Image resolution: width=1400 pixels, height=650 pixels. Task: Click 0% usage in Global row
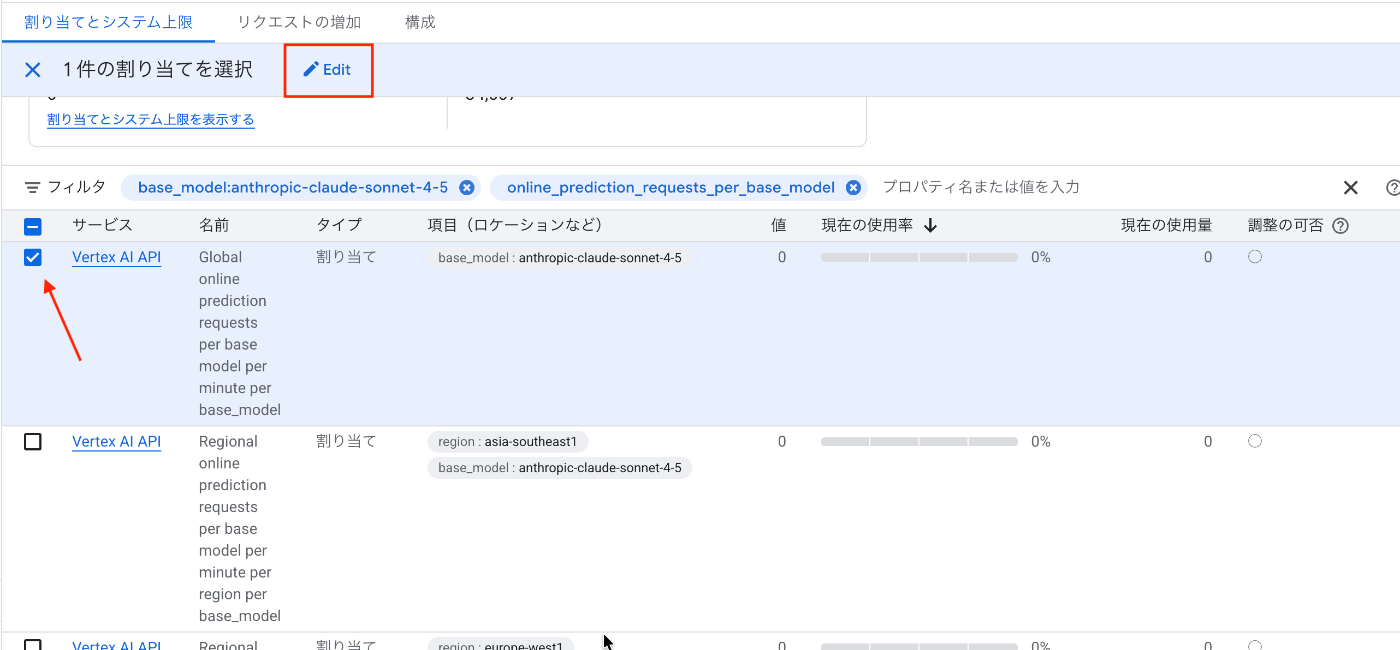tap(1041, 257)
